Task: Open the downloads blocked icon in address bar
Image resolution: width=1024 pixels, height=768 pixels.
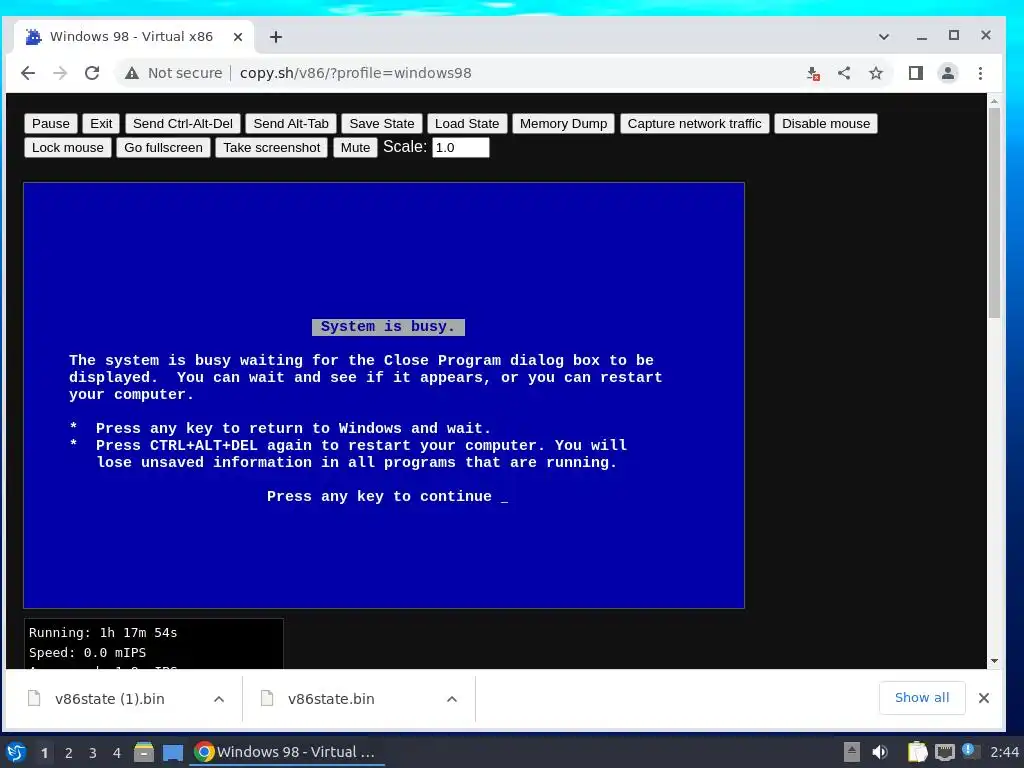Action: (812, 73)
